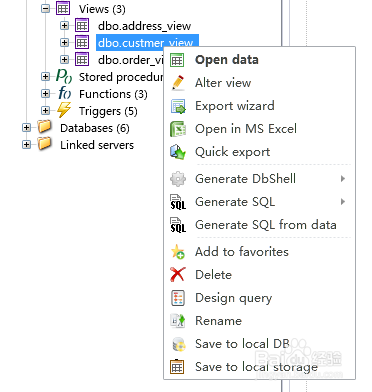The image size is (372, 392).
Task: Click the Generate DbShell gear icon
Action: tap(178, 179)
